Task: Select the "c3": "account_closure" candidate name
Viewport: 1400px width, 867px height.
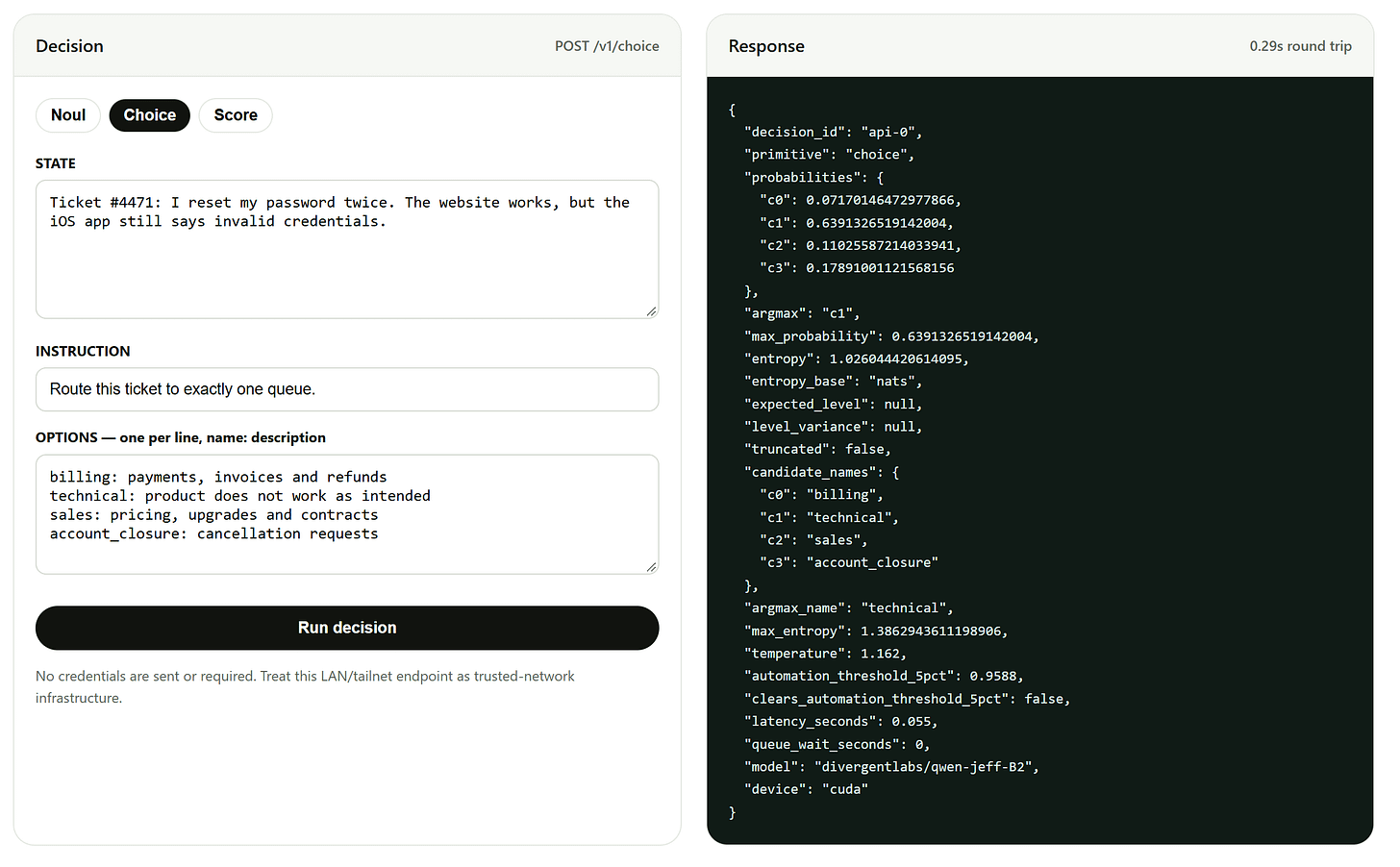Action: (x=849, y=562)
